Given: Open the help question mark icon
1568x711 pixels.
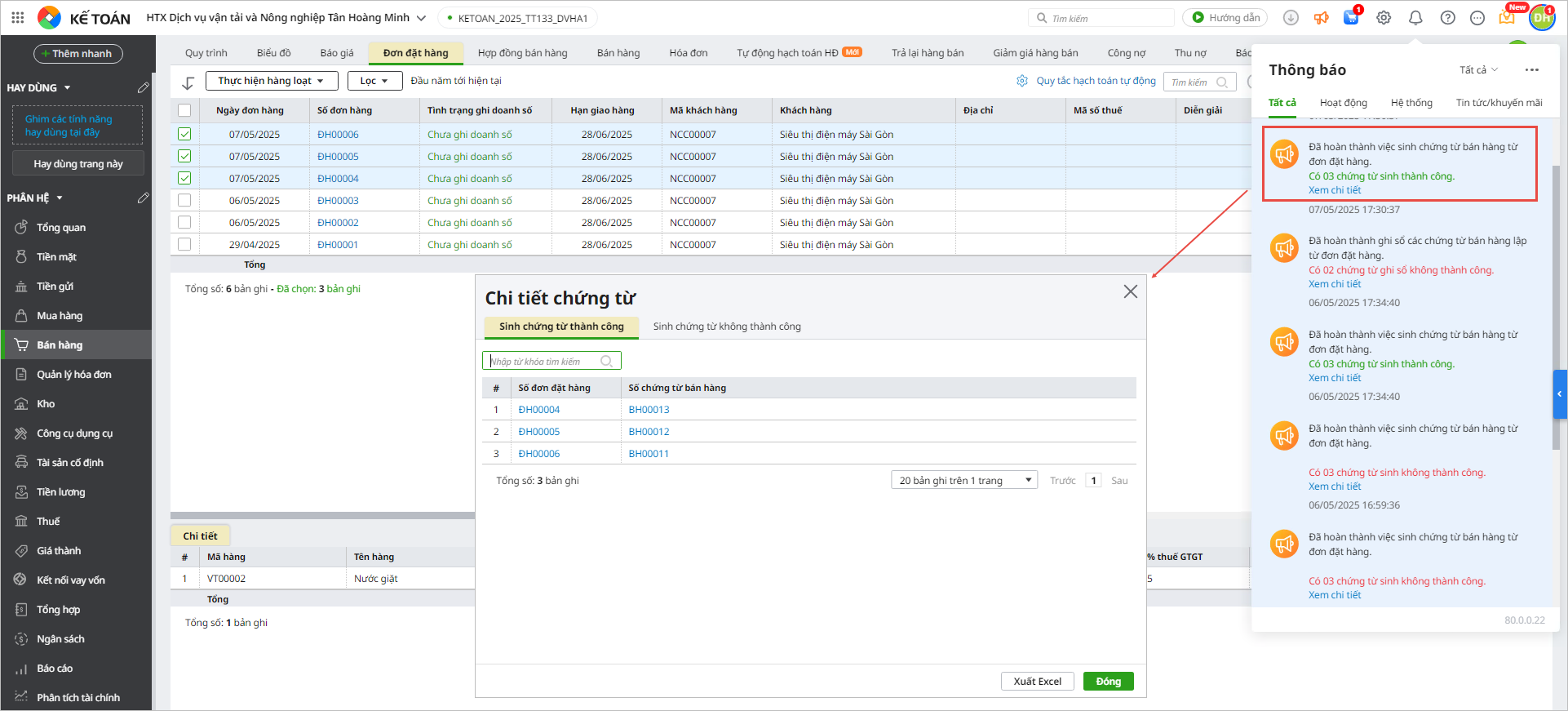Looking at the screenshot, I should 1447,18.
